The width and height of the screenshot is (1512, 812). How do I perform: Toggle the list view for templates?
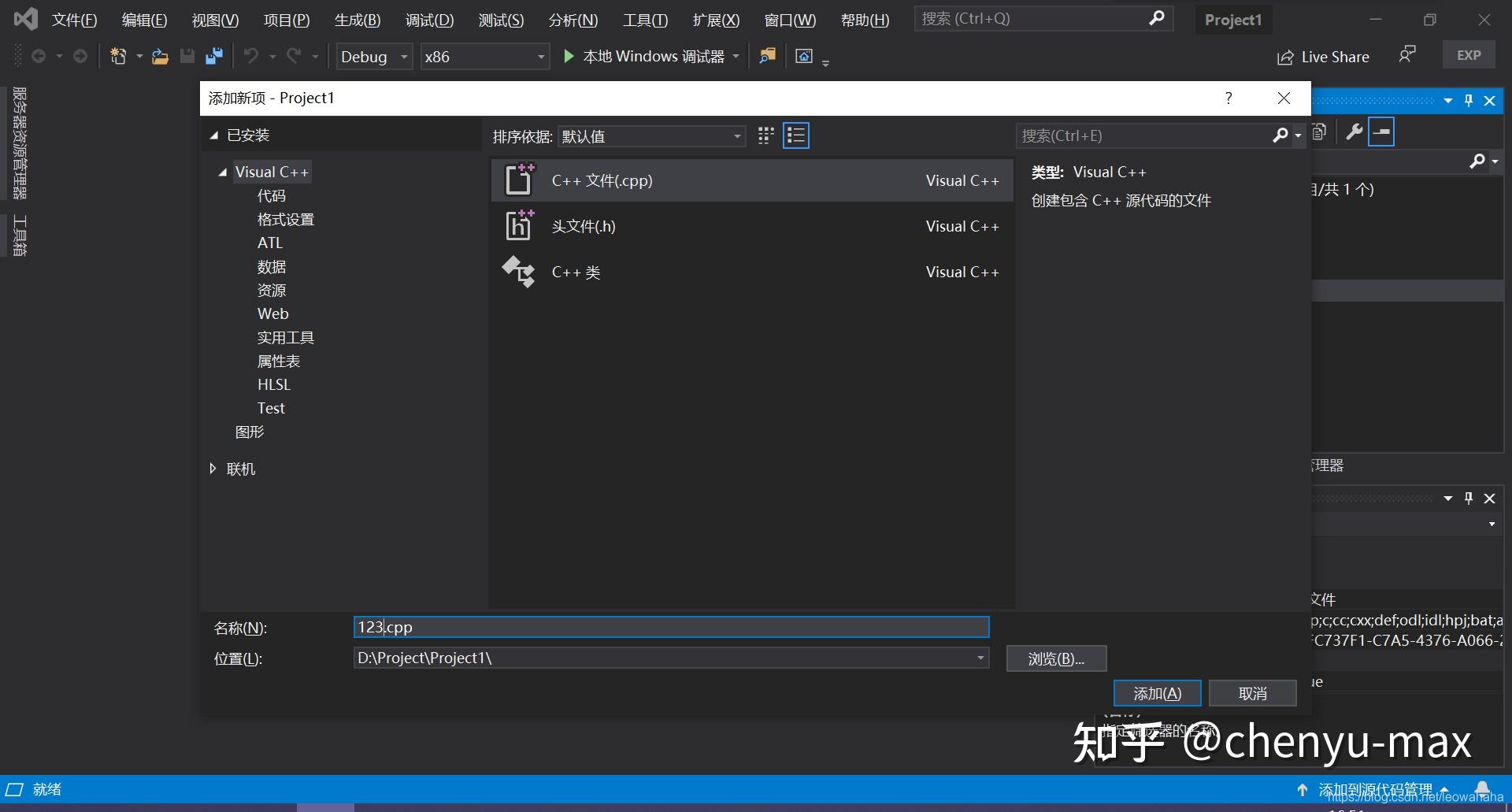795,135
